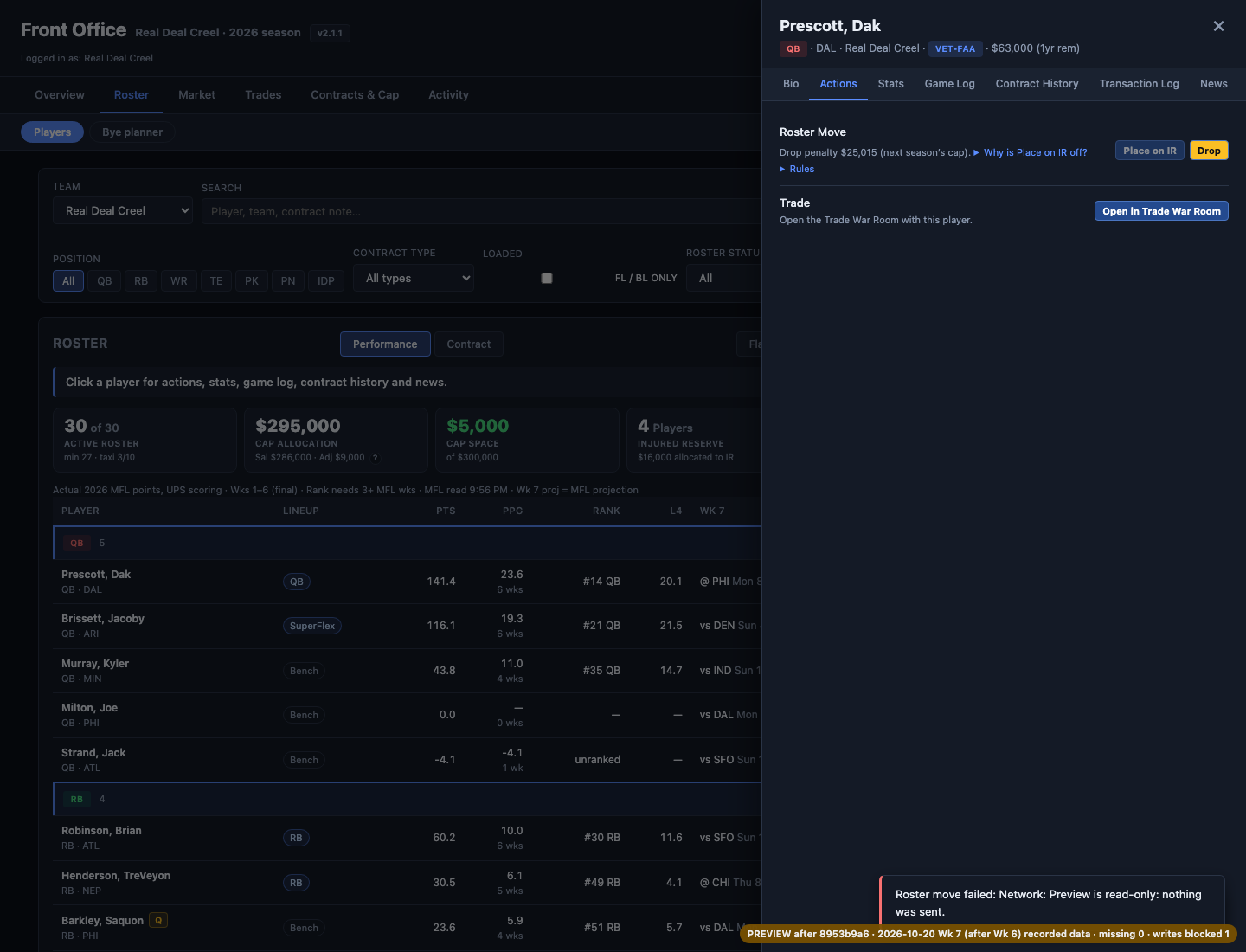Image resolution: width=1246 pixels, height=952 pixels.
Task: Close the Prescott, Dak player panel
Action: click(x=1218, y=26)
